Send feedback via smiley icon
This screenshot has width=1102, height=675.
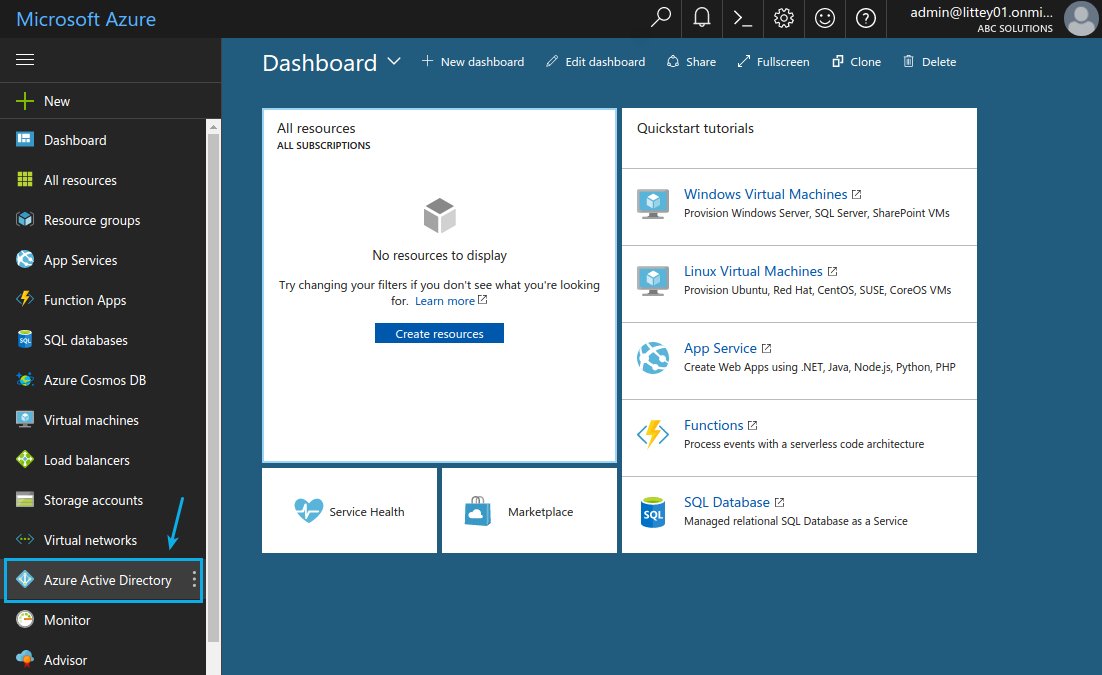pos(824,18)
